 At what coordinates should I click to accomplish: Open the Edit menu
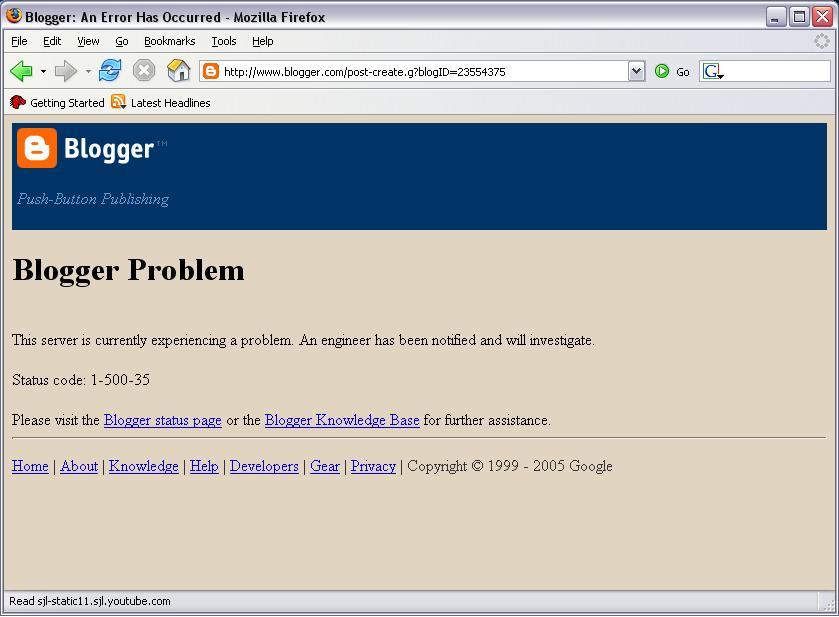(52, 41)
